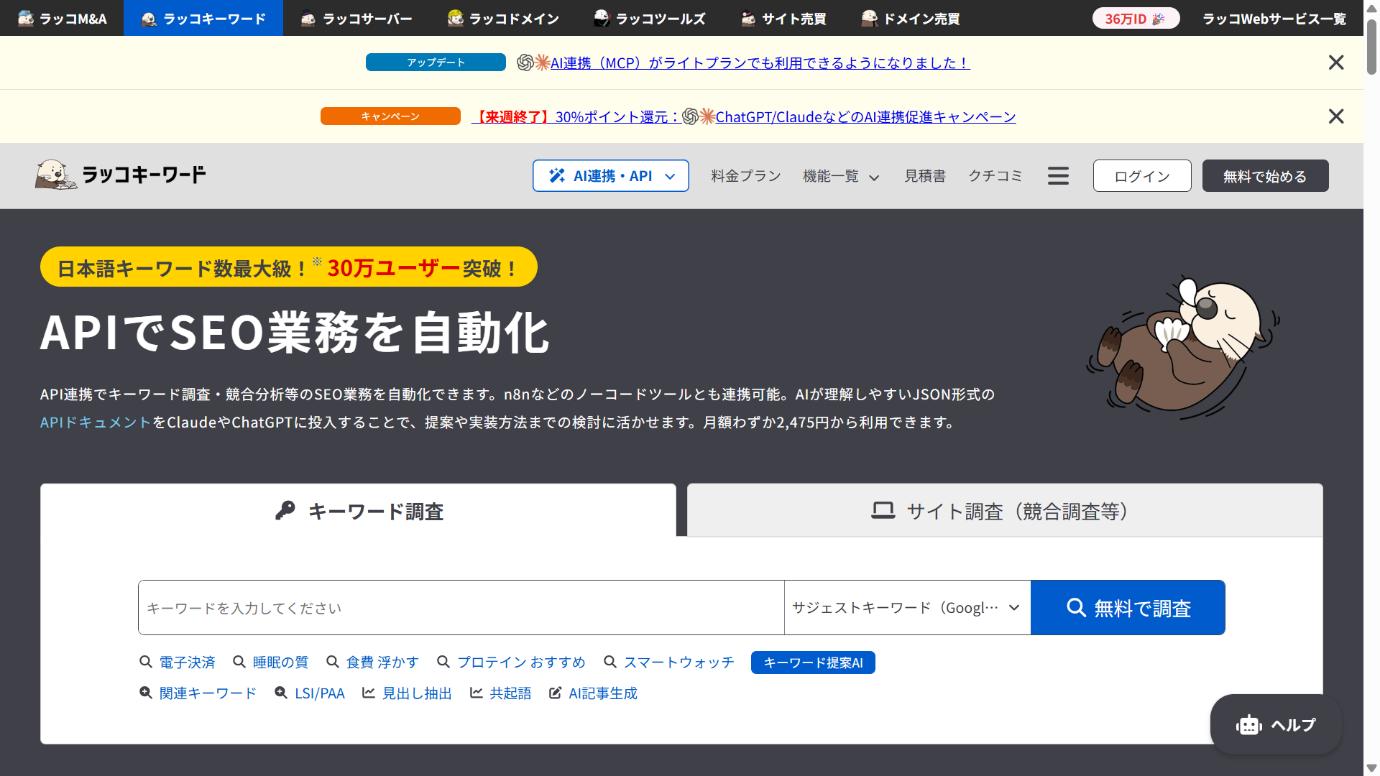Expand the 機能一覧 menu
This screenshot has height=776, width=1380.
coord(841,176)
